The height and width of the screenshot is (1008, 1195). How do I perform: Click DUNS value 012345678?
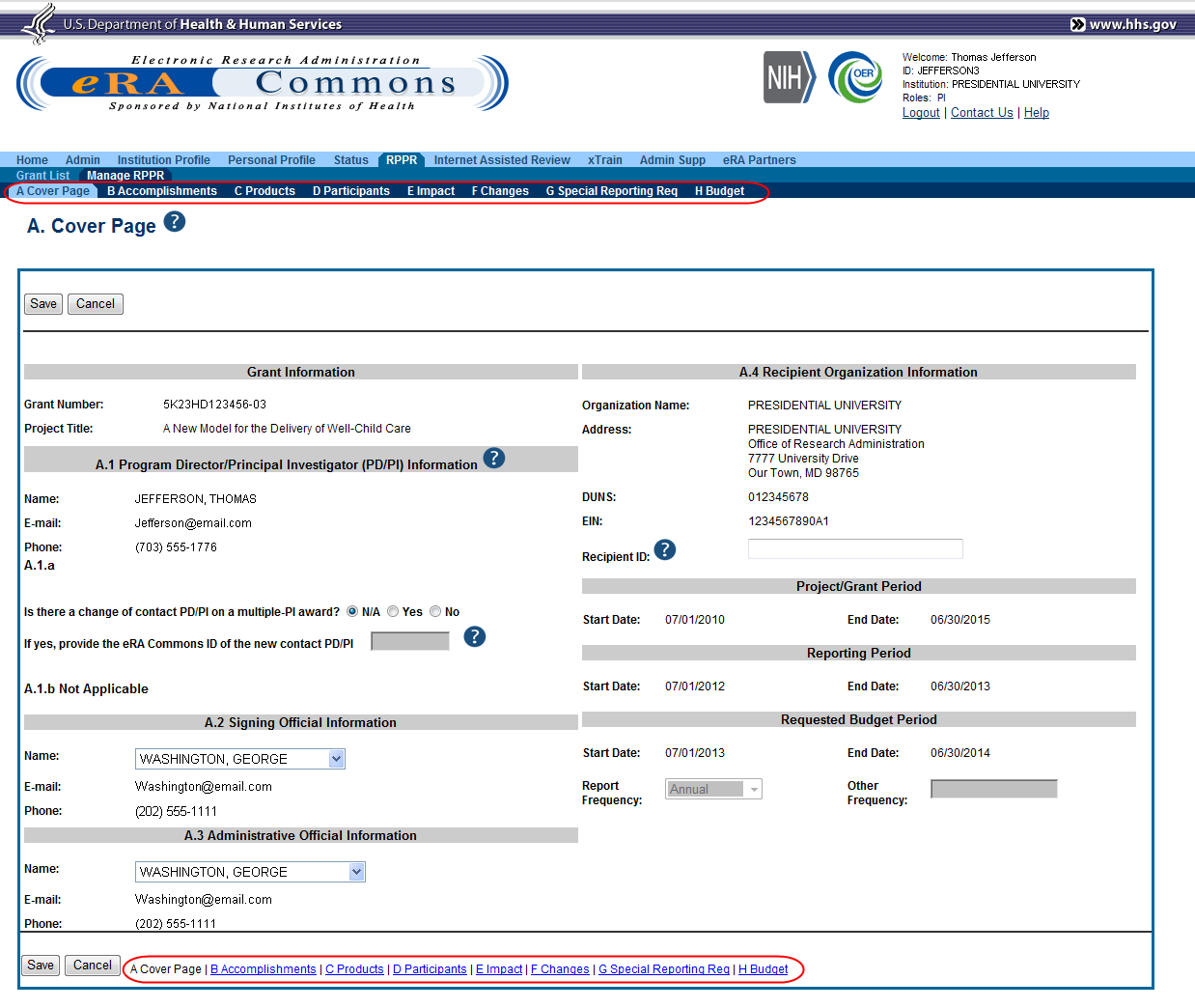pos(778,497)
